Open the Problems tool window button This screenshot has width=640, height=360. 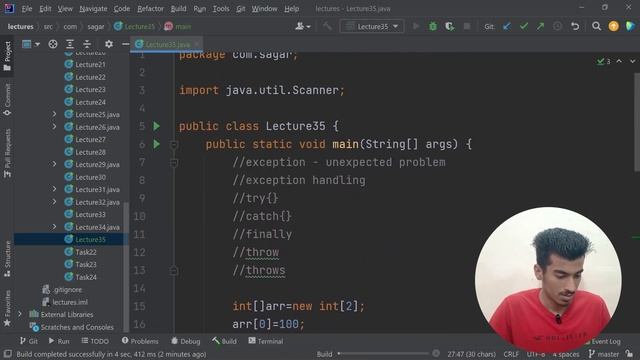point(140,341)
